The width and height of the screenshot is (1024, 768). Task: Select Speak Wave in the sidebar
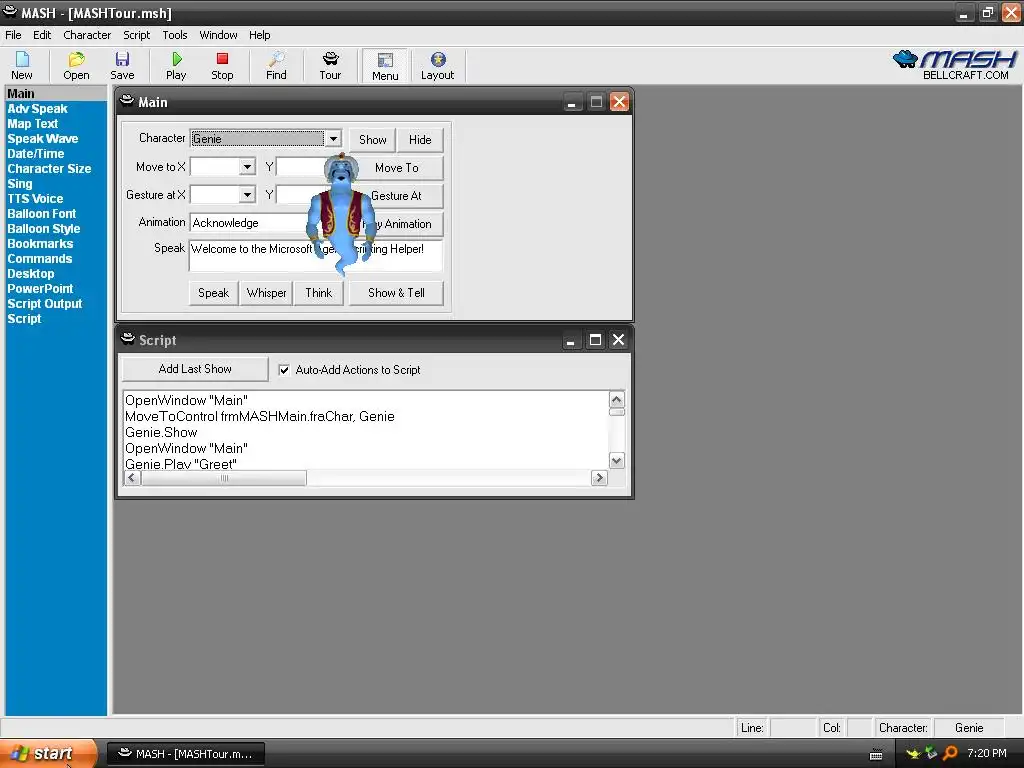[42, 138]
